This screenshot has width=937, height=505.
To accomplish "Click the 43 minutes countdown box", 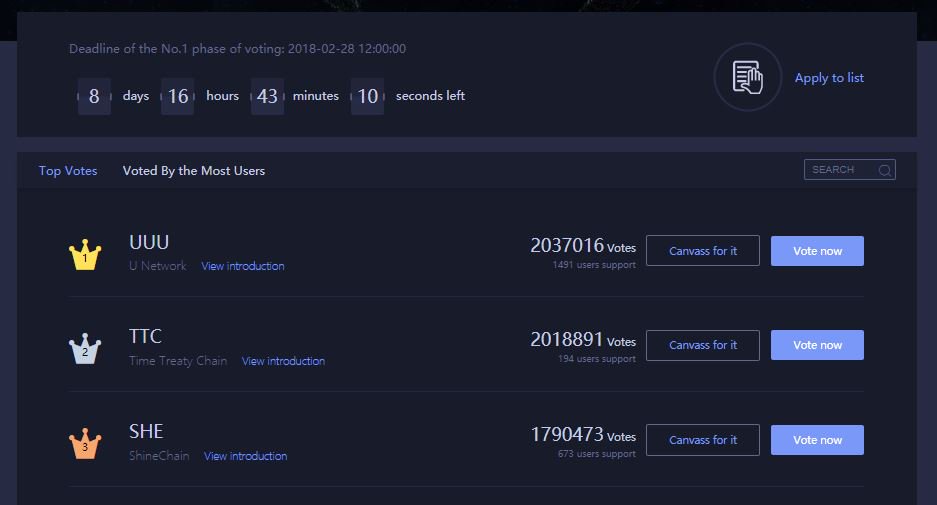I will [x=267, y=96].
